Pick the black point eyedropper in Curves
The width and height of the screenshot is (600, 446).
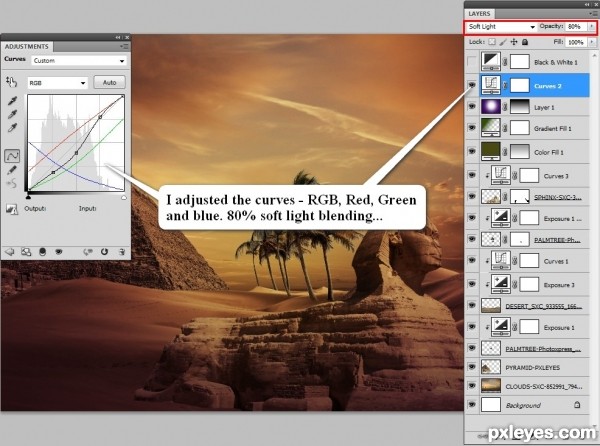12,101
